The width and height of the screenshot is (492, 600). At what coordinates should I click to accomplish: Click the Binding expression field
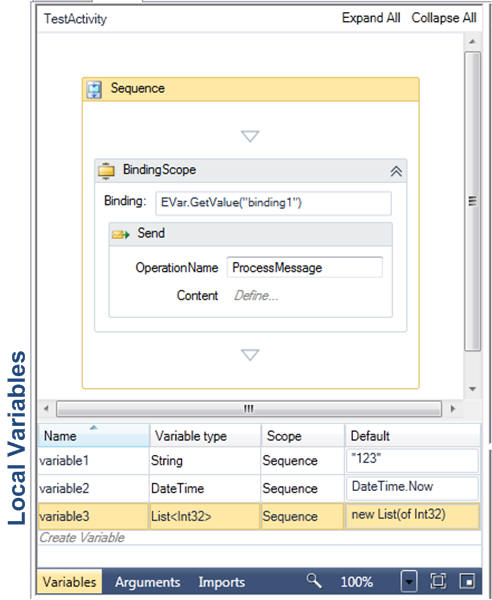pyautogui.click(x=273, y=203)
